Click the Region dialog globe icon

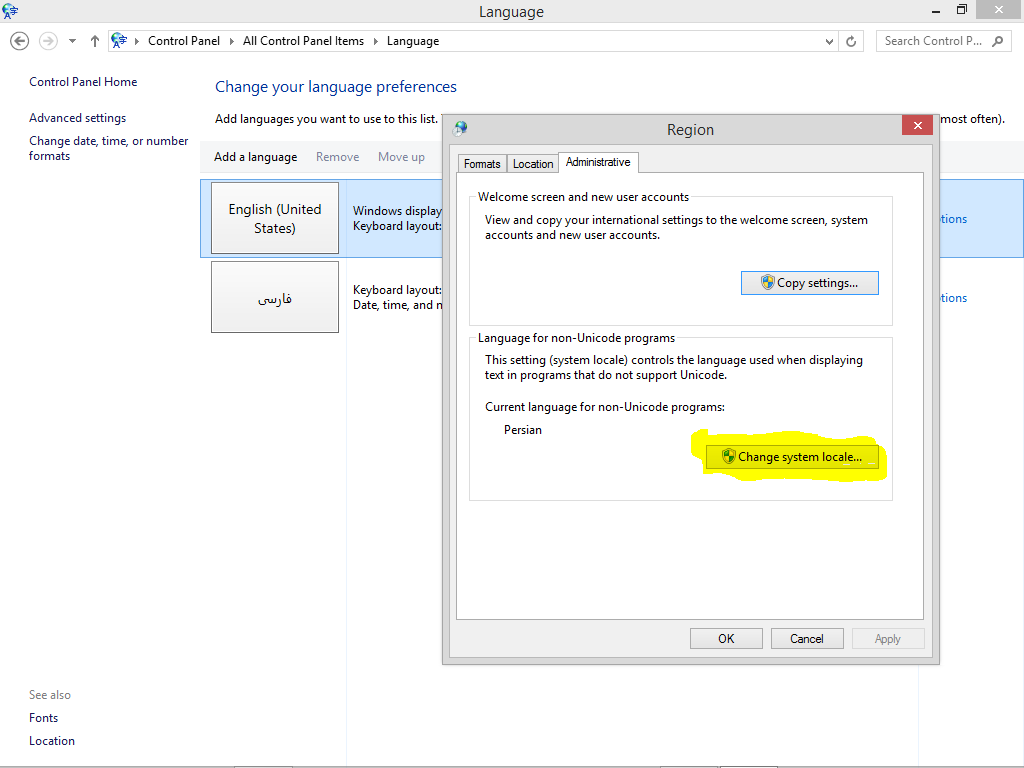pos(460,129)
